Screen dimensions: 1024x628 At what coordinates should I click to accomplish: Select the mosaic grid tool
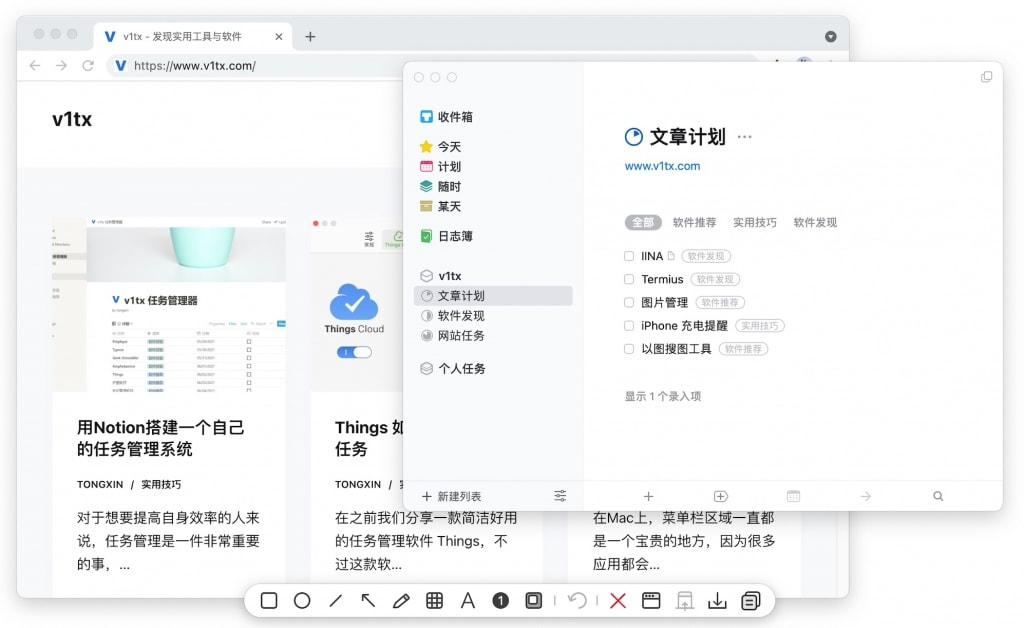point(434,601)
